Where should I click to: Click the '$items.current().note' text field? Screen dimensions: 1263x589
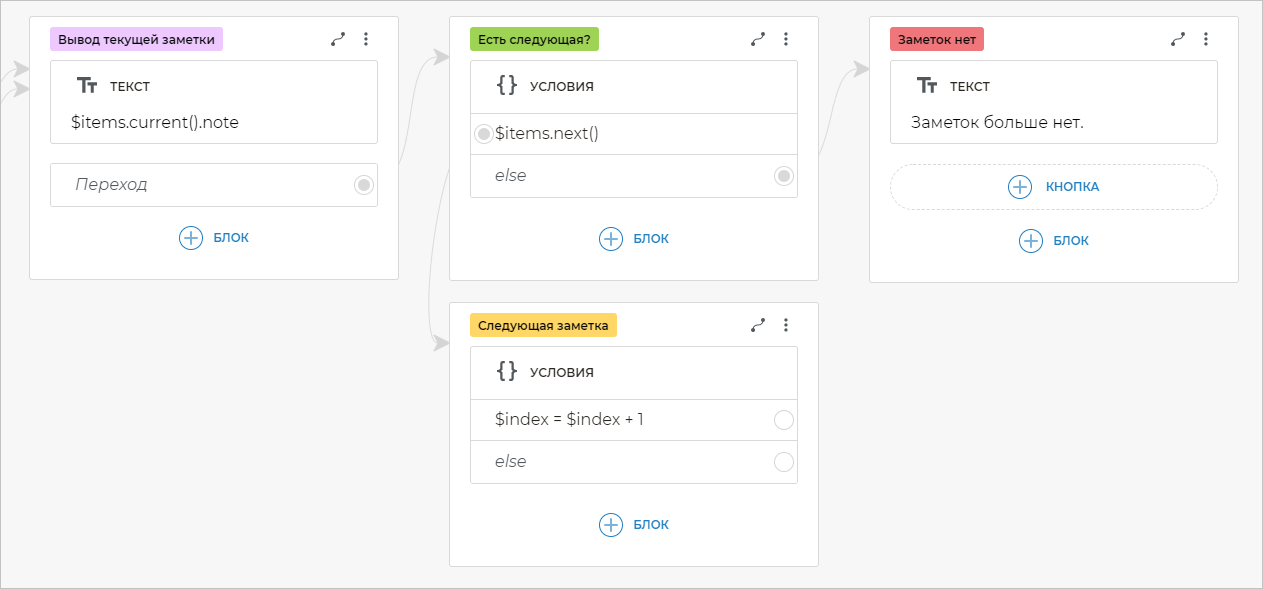(155, 123)
